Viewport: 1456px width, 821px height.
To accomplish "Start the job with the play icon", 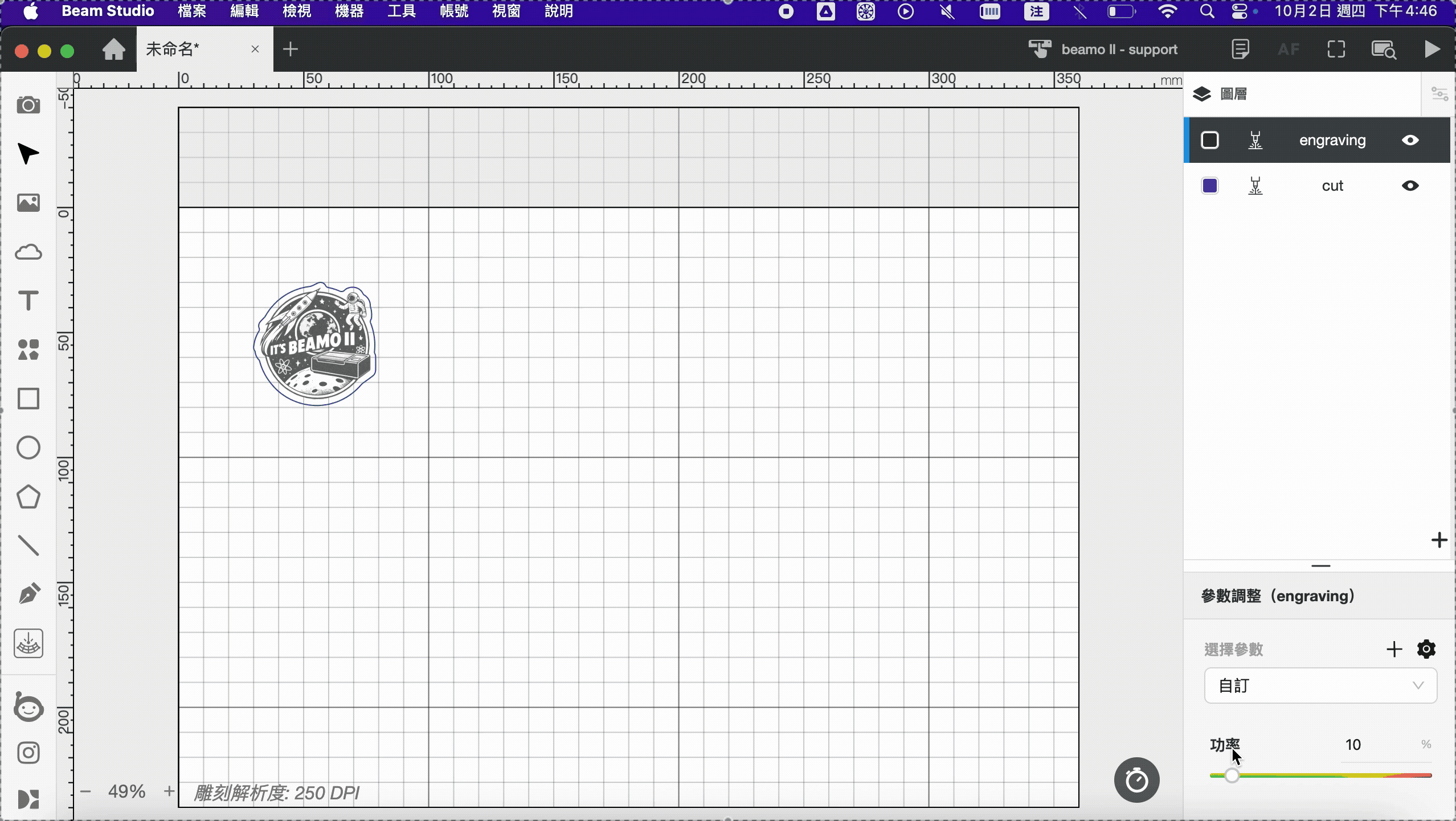I will [1432, 49].
